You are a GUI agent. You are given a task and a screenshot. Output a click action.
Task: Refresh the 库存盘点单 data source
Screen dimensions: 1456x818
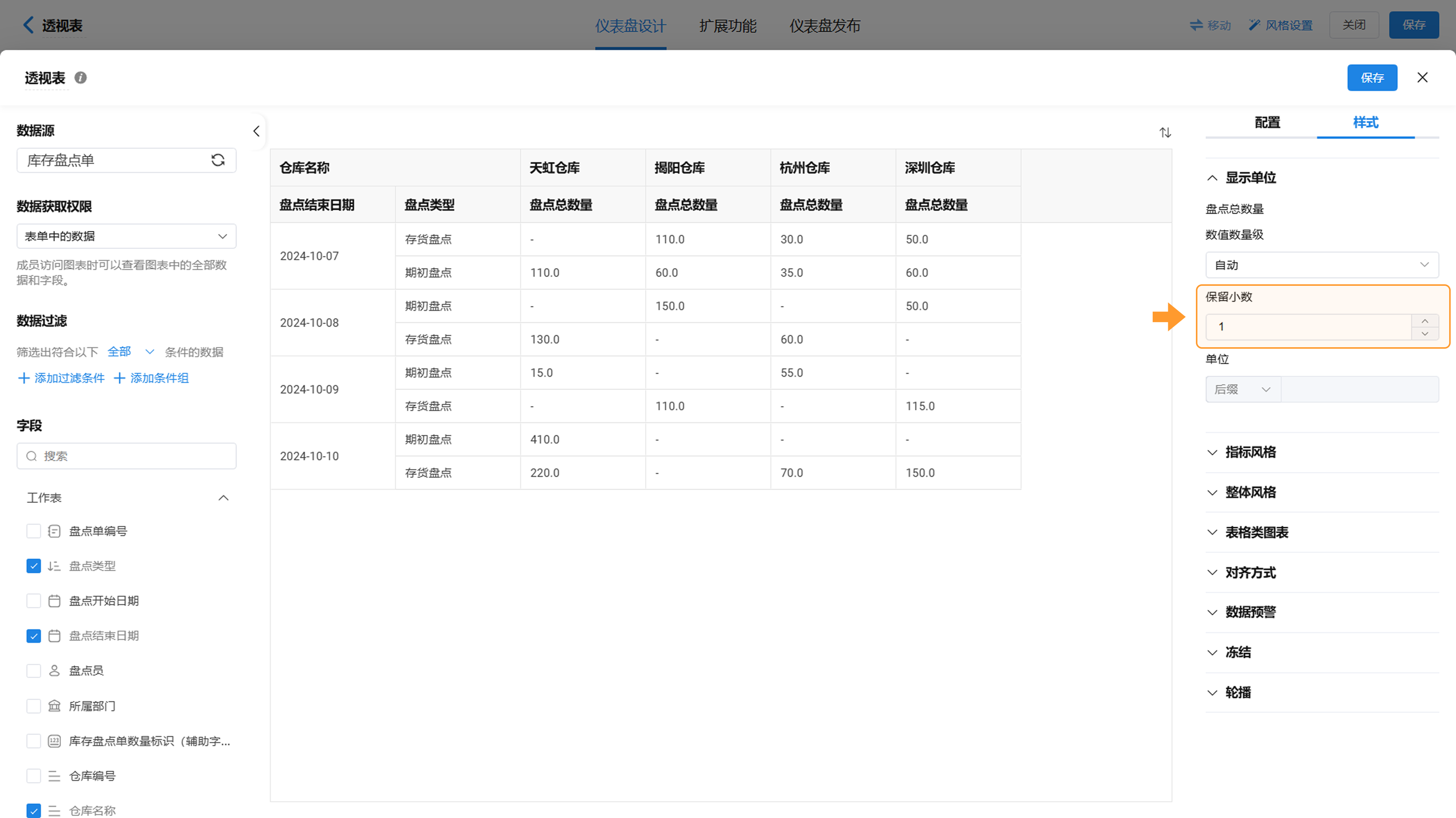[218, 160]
